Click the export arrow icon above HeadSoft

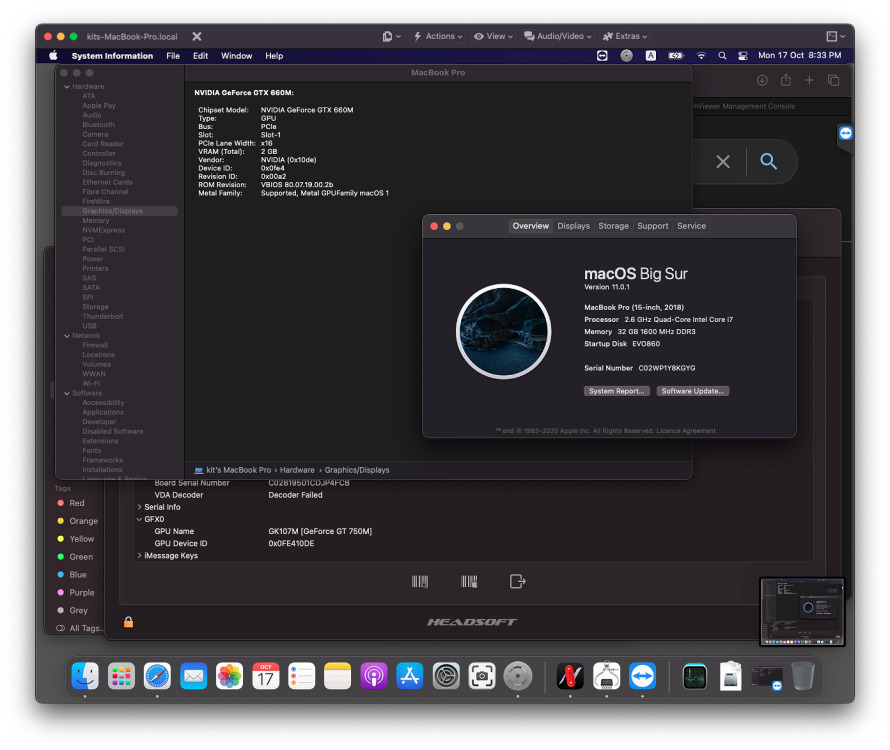click(x=517, y=581)
